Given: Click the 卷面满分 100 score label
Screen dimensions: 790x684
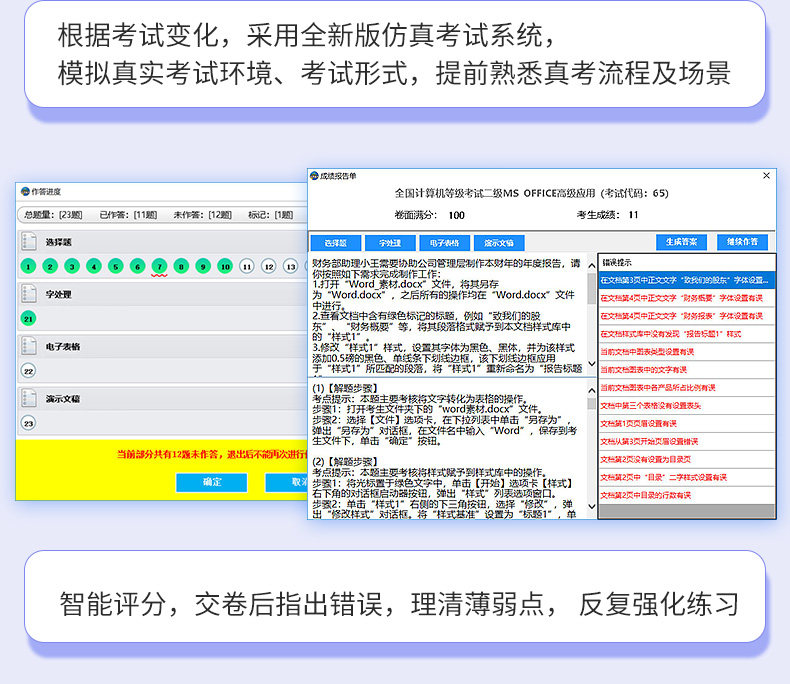Looking at the screenshot, I should point(429,215).
